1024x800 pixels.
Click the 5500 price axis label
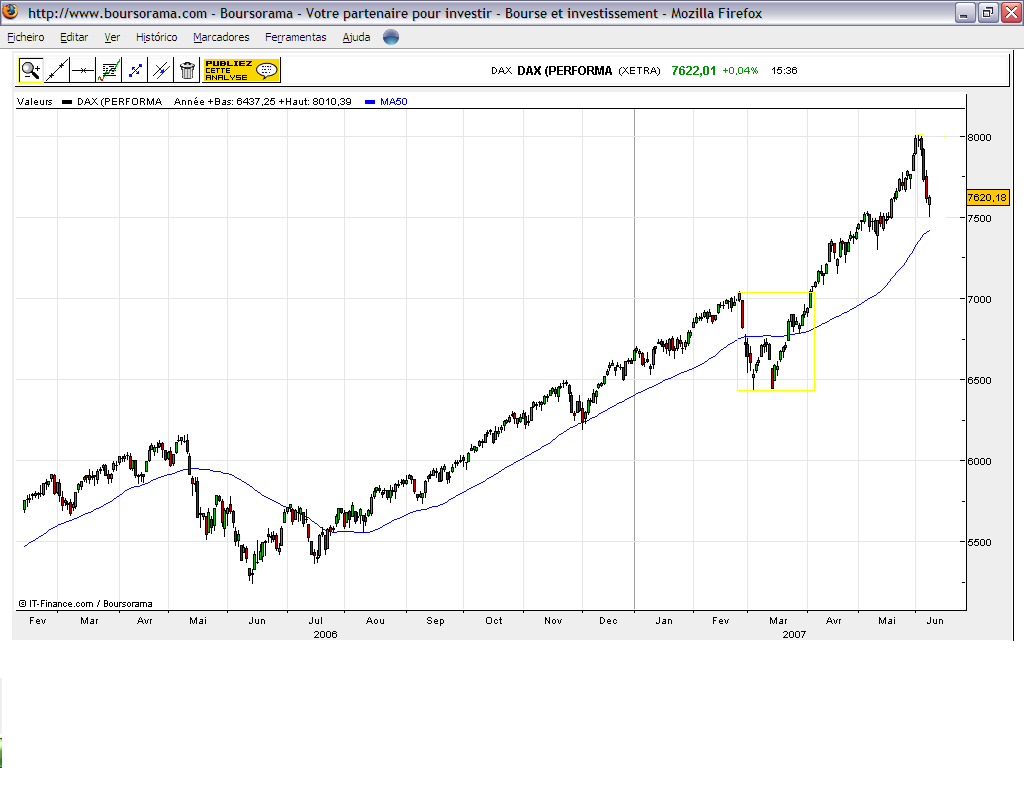point(979,542)
